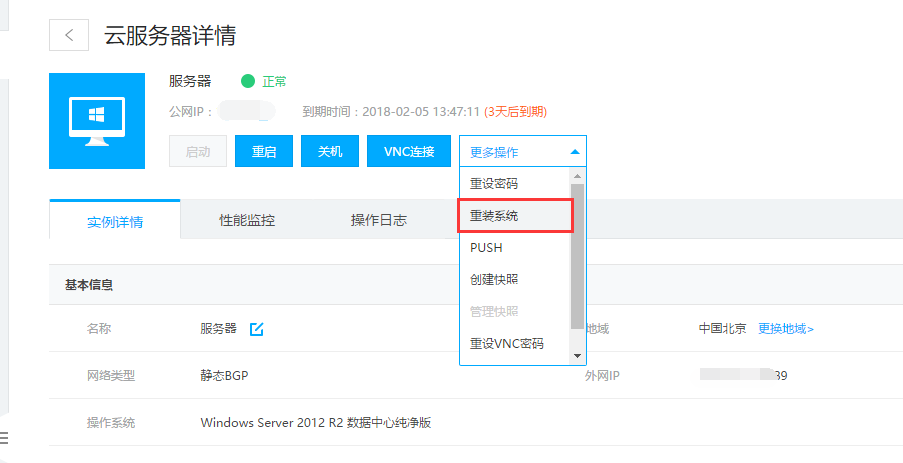This screenshot has height=463, width=903.
Task: Click the blue Windows server monitor icon
Action: (x=96, y=120)
